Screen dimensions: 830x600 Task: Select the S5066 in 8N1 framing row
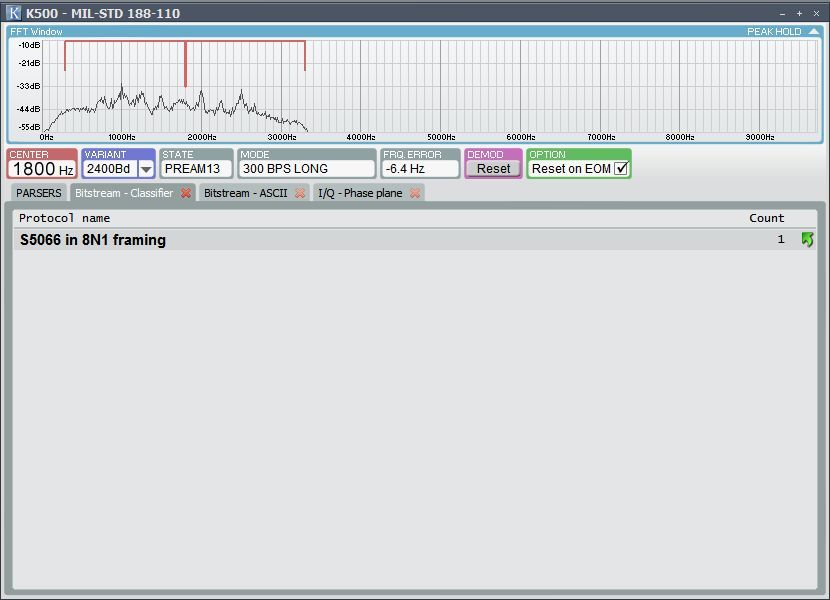point(400,240)
